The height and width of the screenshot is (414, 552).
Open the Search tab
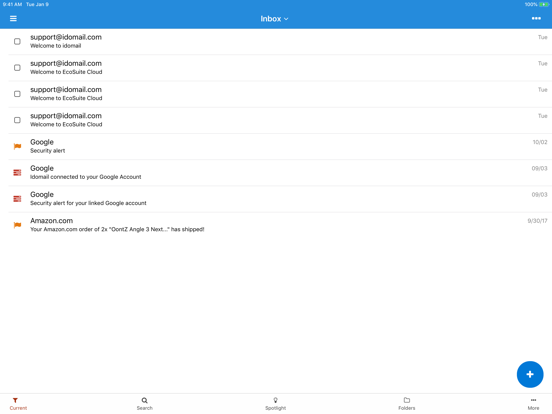(x=145, y=404)
